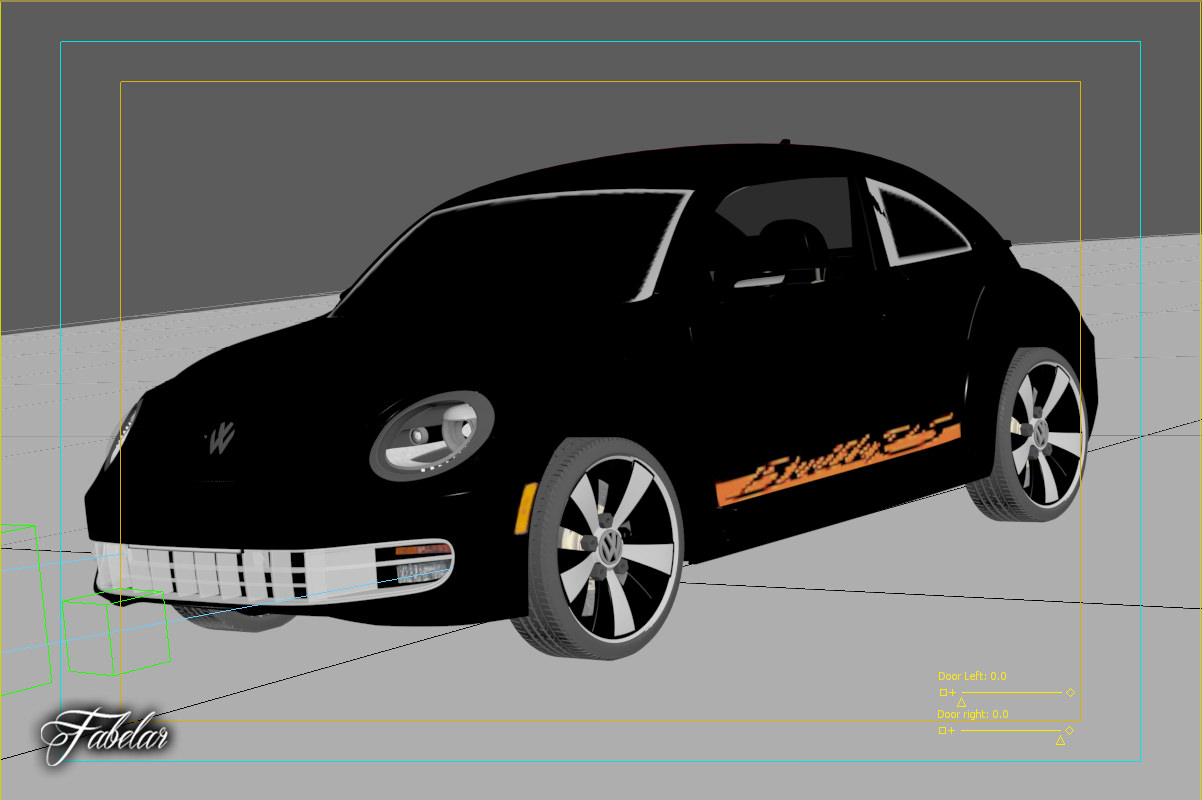Select the orange side decal on the car door
The height and width of the screenshot is (800, 1202).
coord(838,462)
